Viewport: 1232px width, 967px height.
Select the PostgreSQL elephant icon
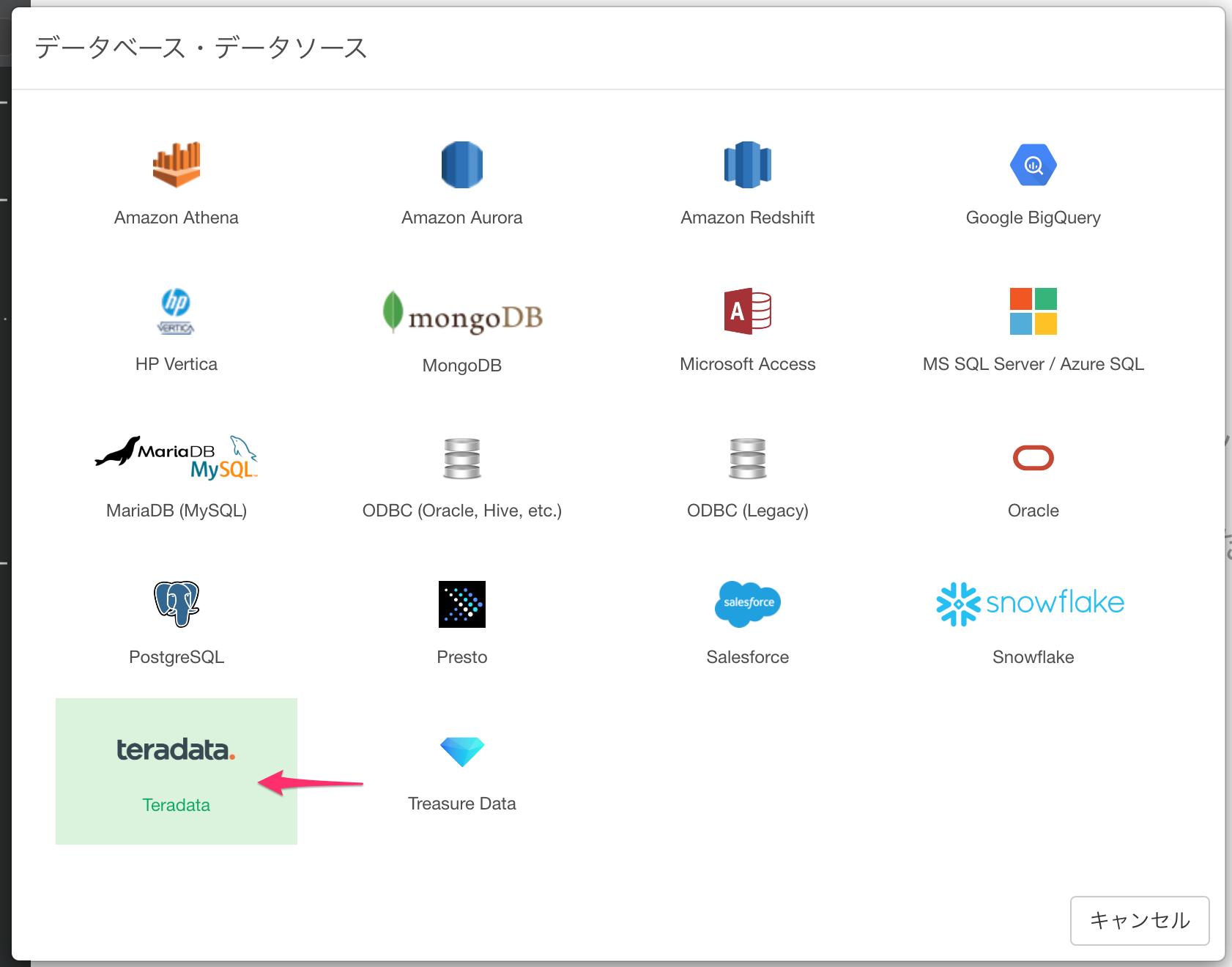point(177,604)
